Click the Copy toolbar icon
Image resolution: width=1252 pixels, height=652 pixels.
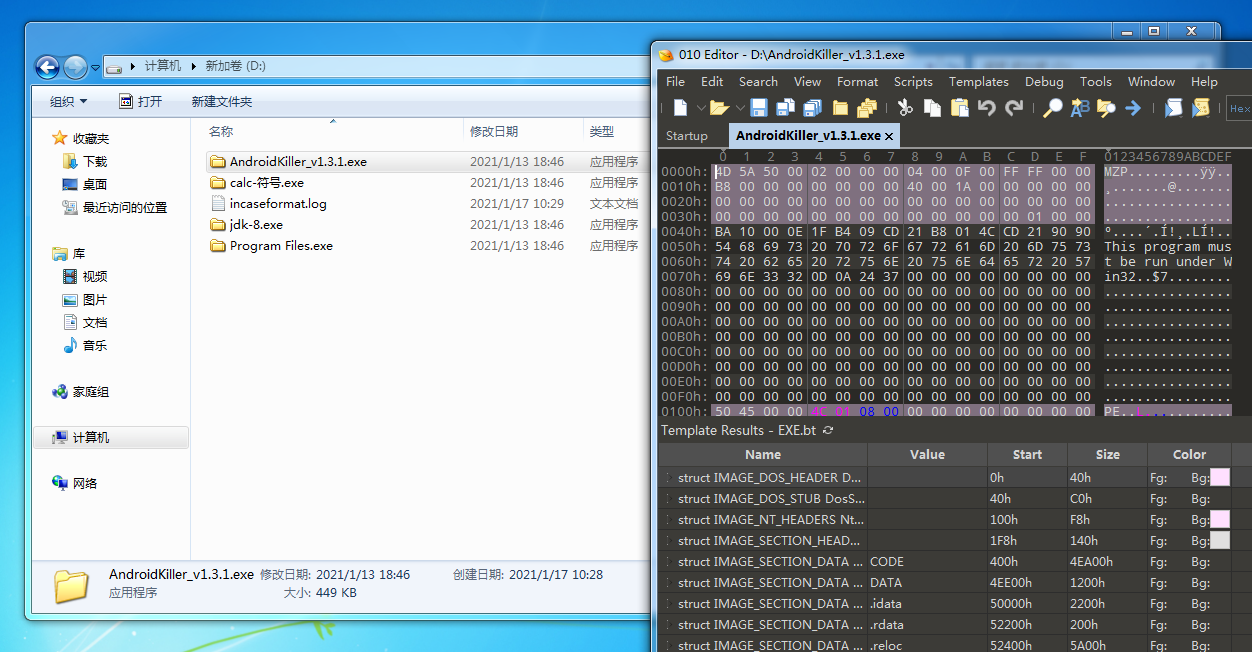point(932,108)
